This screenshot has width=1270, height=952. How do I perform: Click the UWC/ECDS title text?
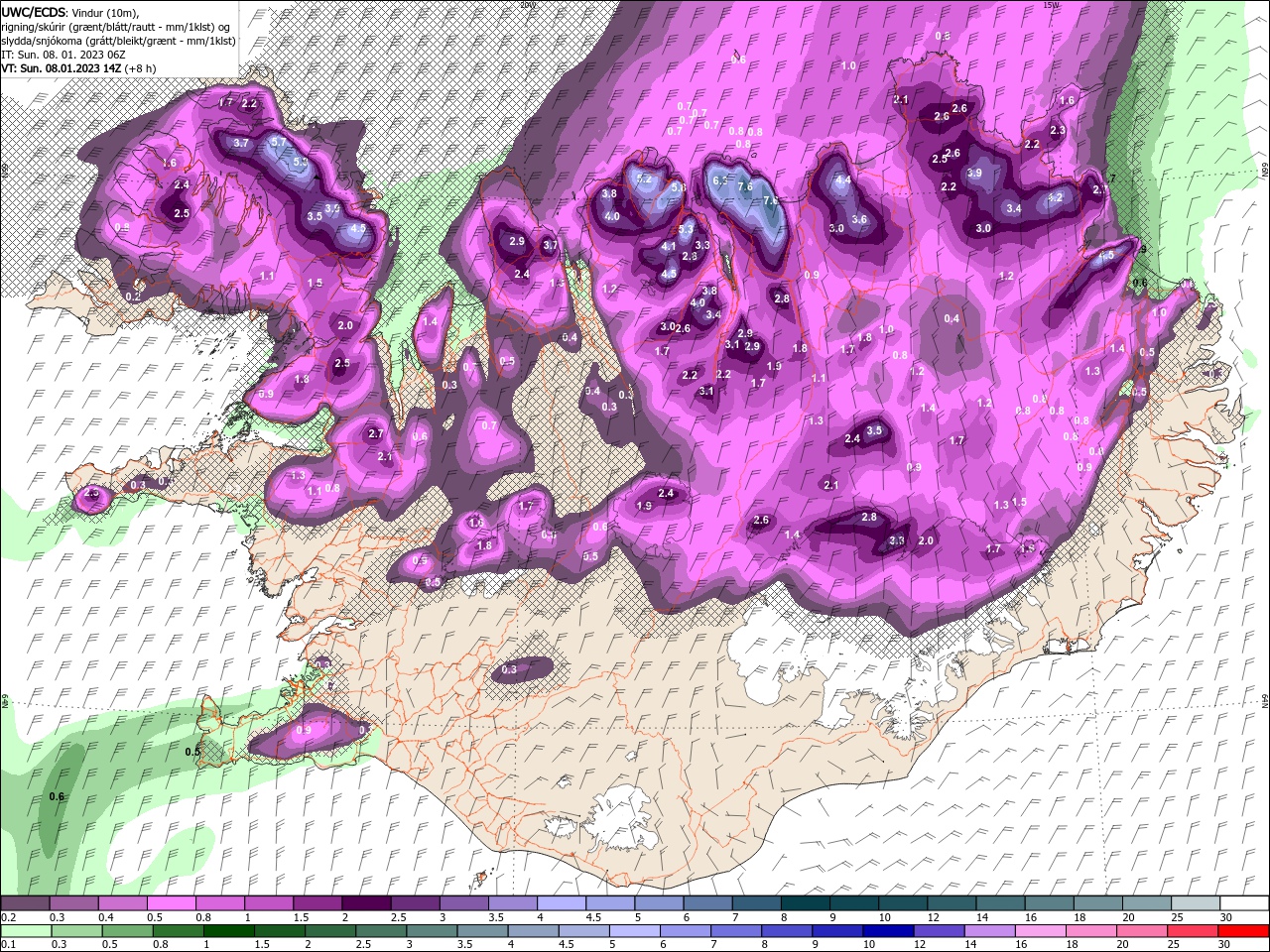click(34, 11)
